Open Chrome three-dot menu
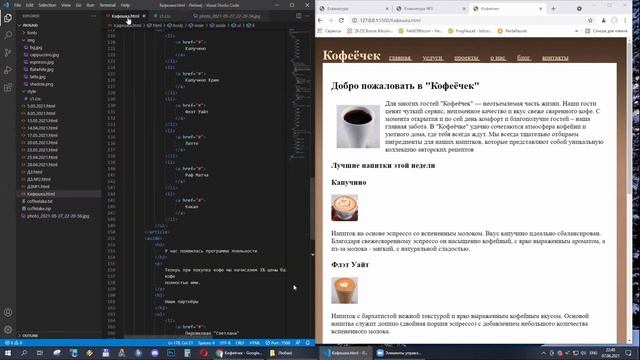This screenshot has height=360, width=640. (x=625, y=20)
